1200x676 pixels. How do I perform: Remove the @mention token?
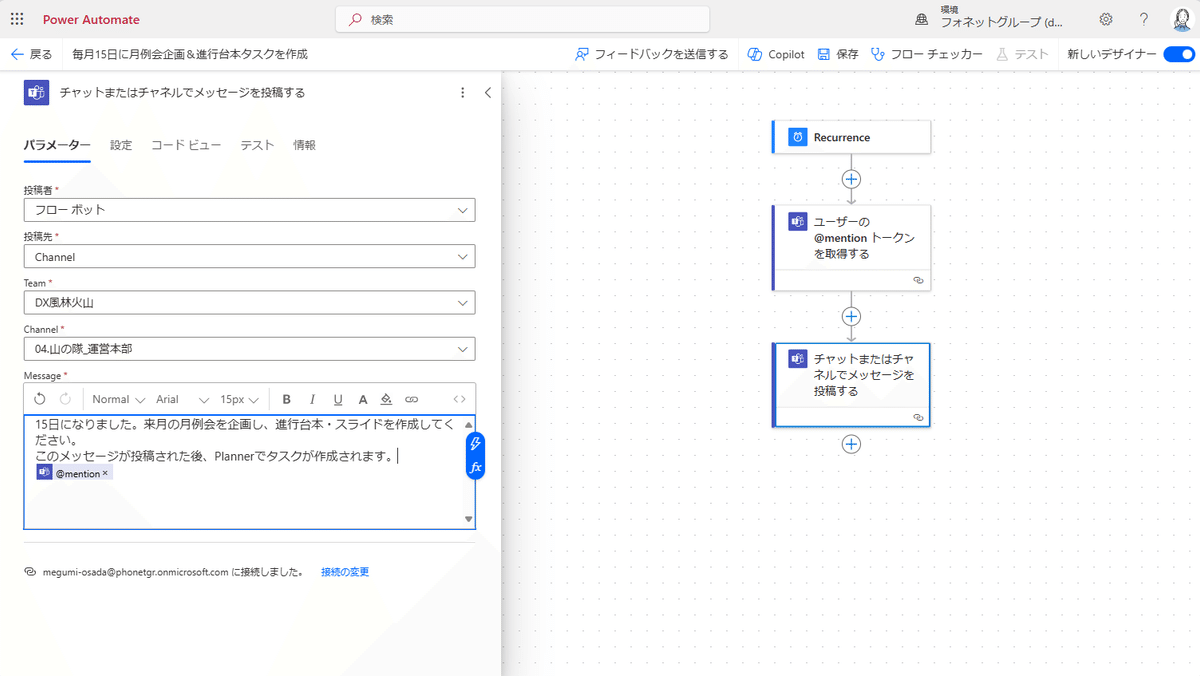coord(106,473)
